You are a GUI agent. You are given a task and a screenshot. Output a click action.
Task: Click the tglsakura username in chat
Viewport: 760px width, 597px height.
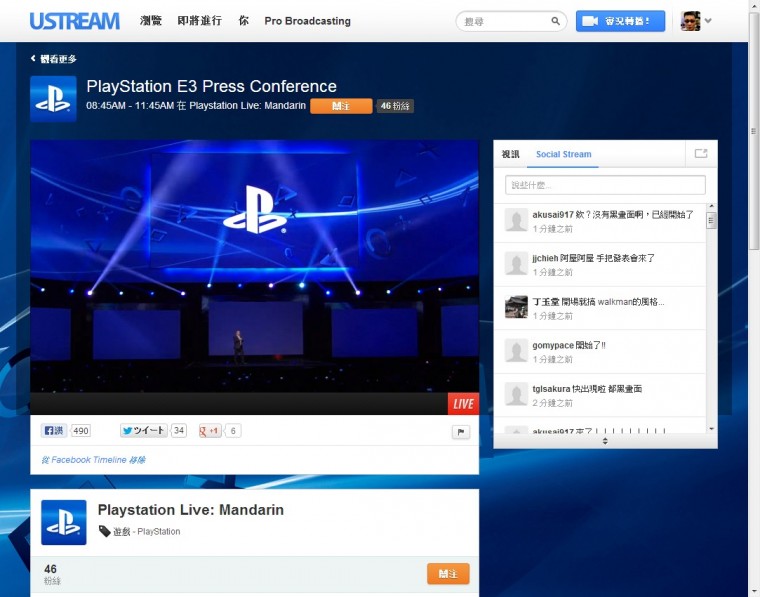coord(551,389)
